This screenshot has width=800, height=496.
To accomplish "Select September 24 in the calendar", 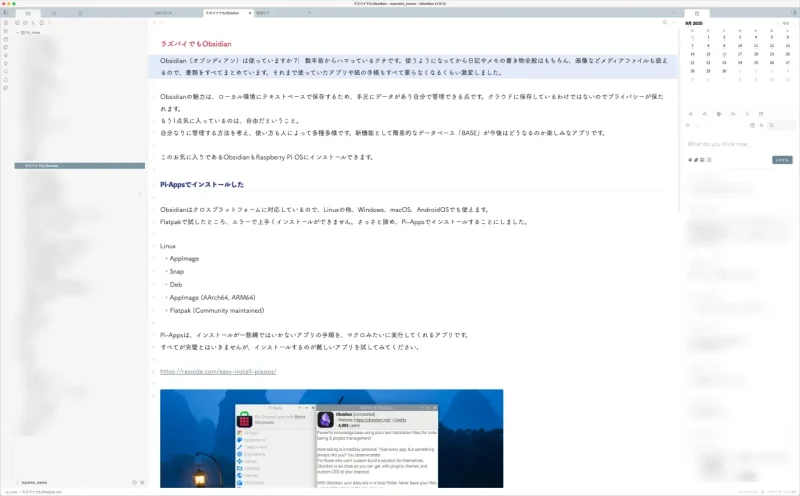I will pos(740,62).
